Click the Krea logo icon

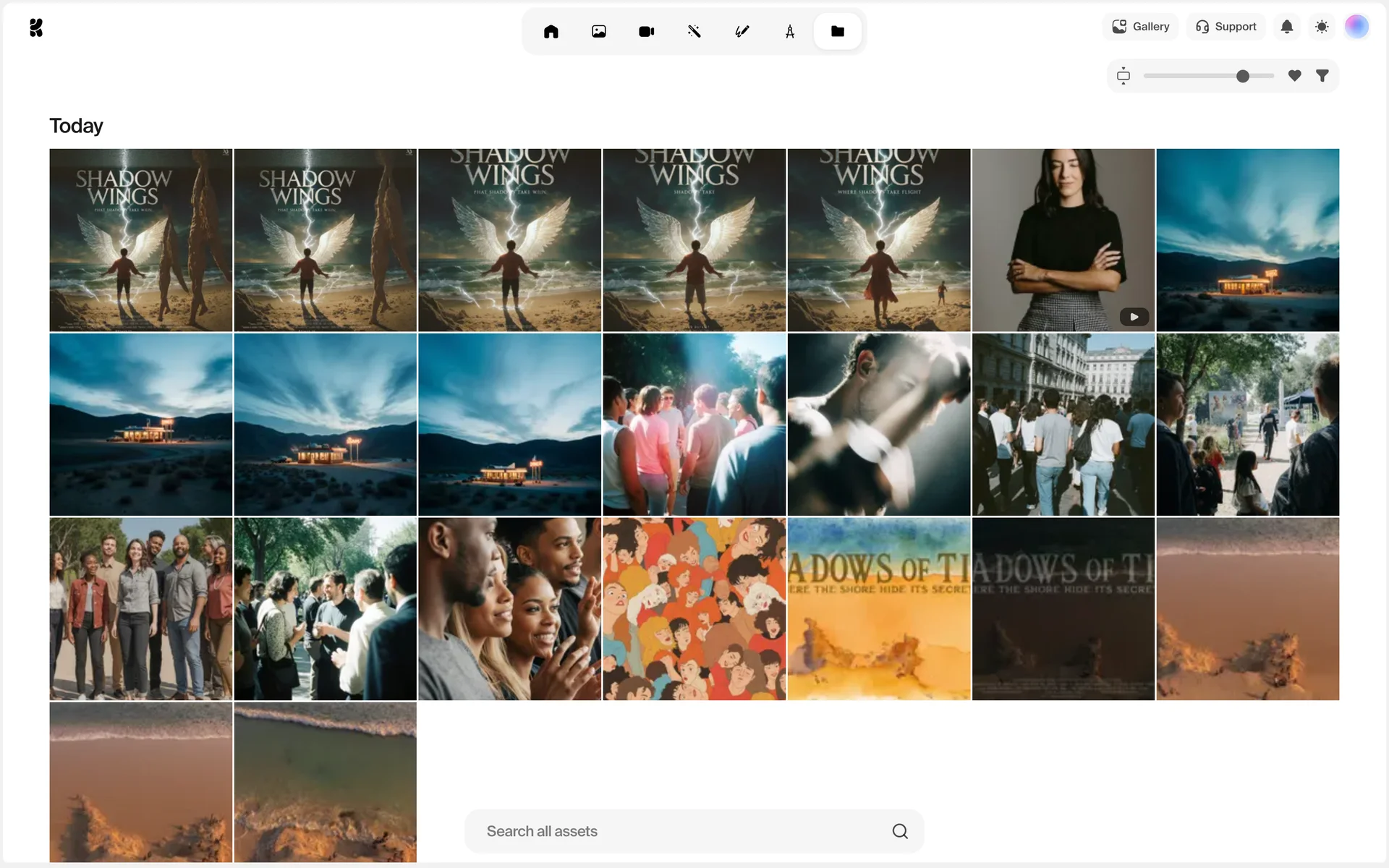(x=36, y=27)
